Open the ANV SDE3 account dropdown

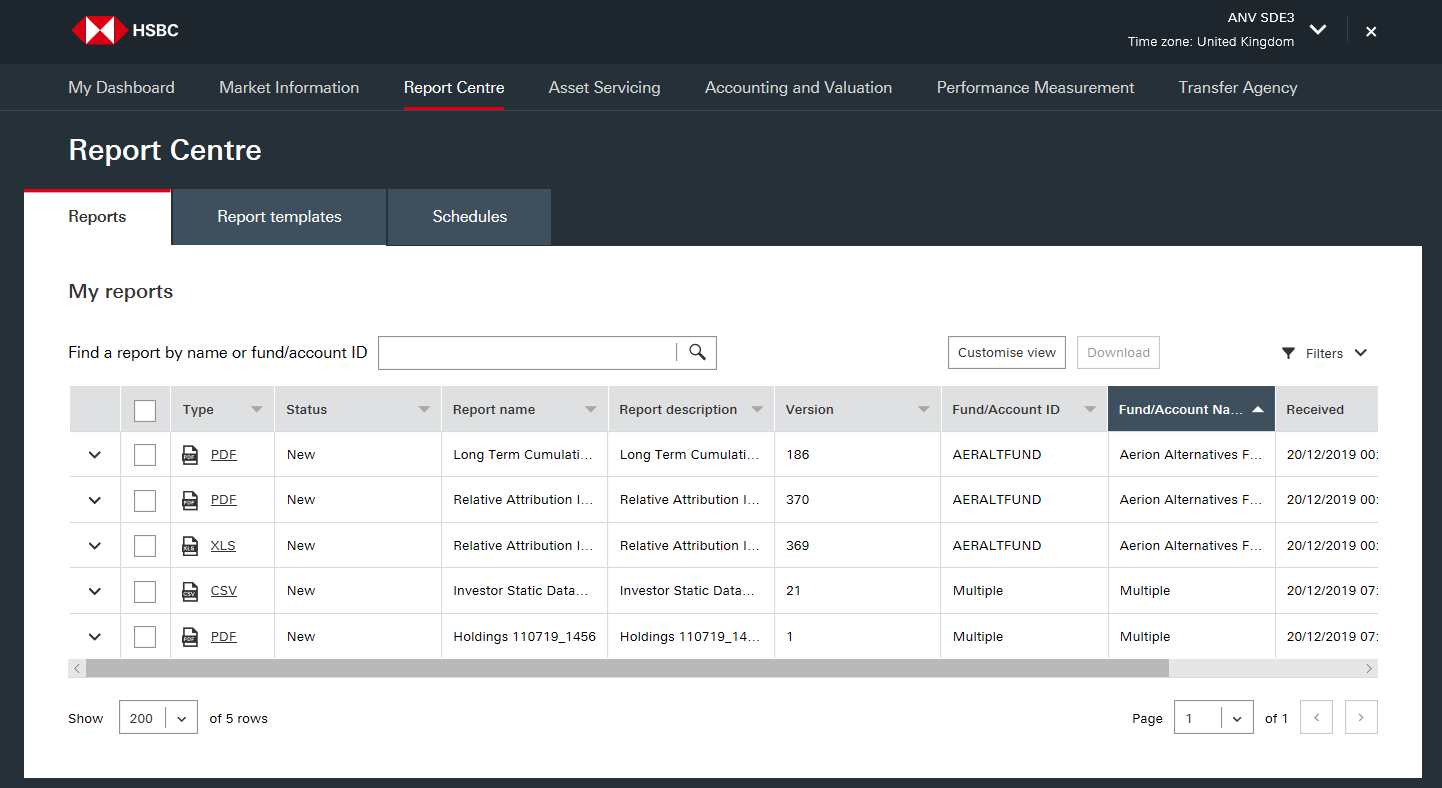[x=1318, y=30]
